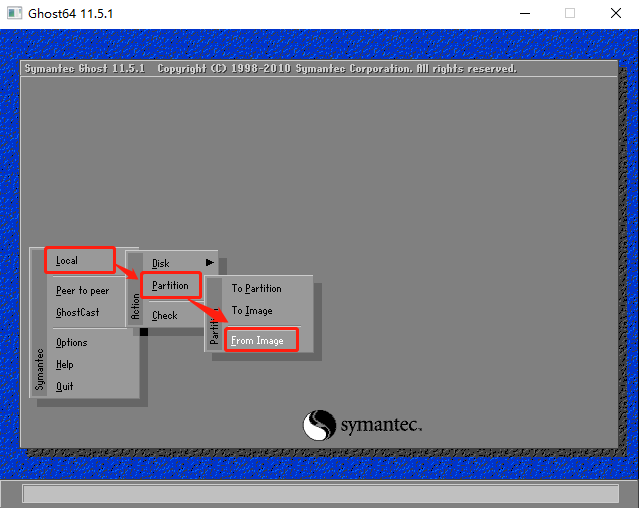Minimize the Ghost64 window
Viewport: 639px width, 508px height.
point(525,13)
